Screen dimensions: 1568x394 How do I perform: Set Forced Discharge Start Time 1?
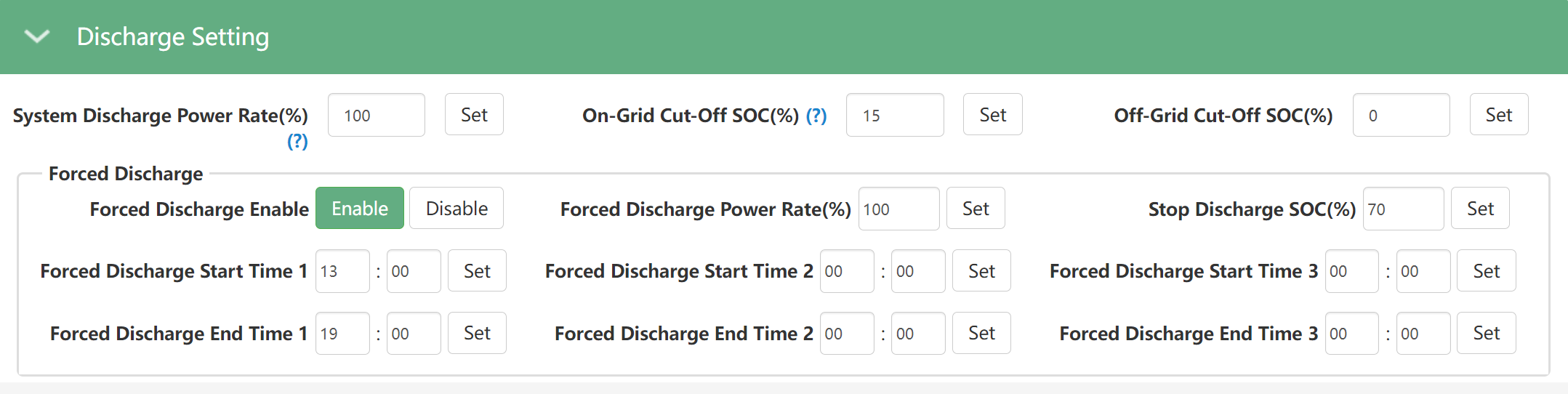477,271
